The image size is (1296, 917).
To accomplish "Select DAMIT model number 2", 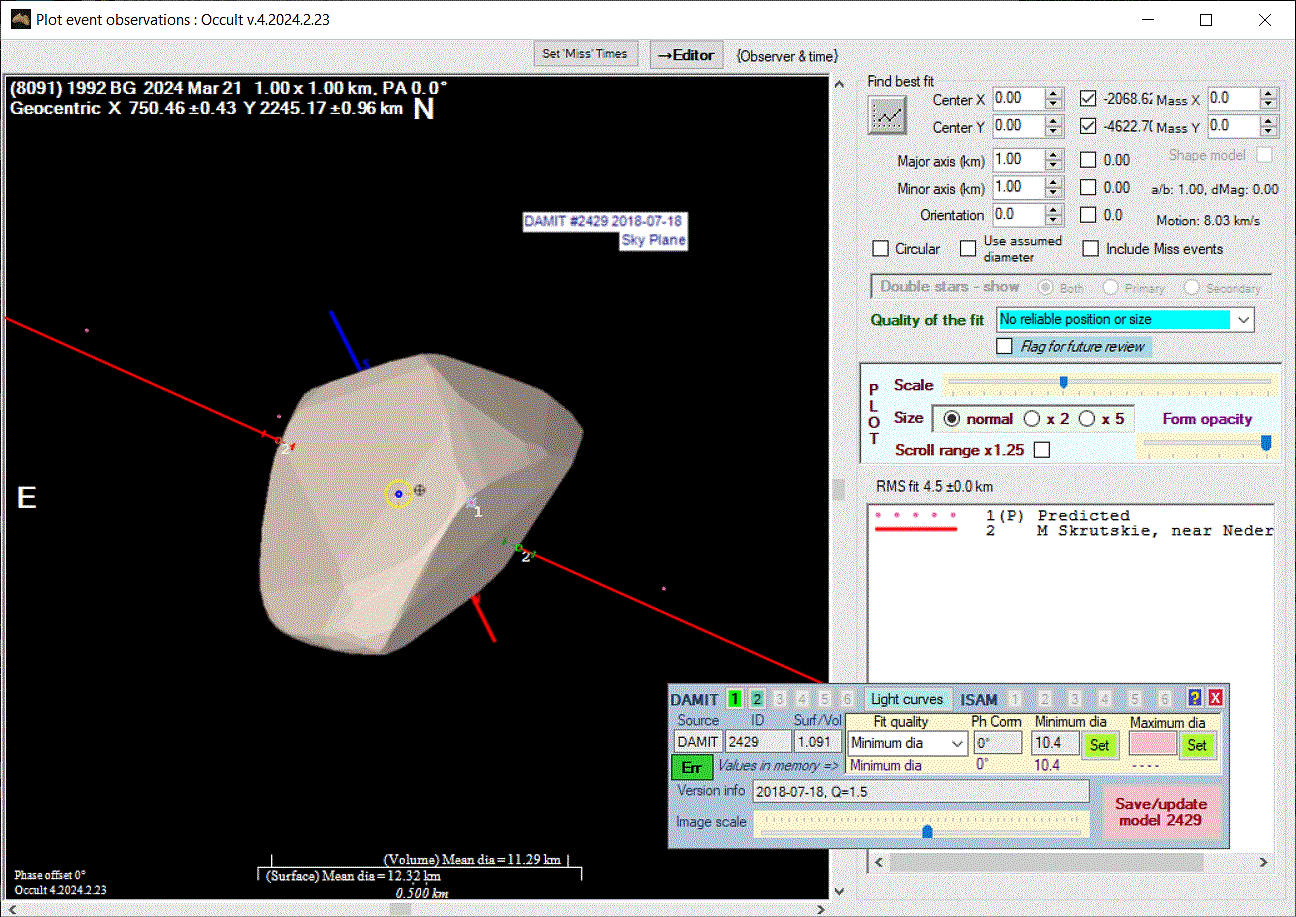I will coord(757,699).
